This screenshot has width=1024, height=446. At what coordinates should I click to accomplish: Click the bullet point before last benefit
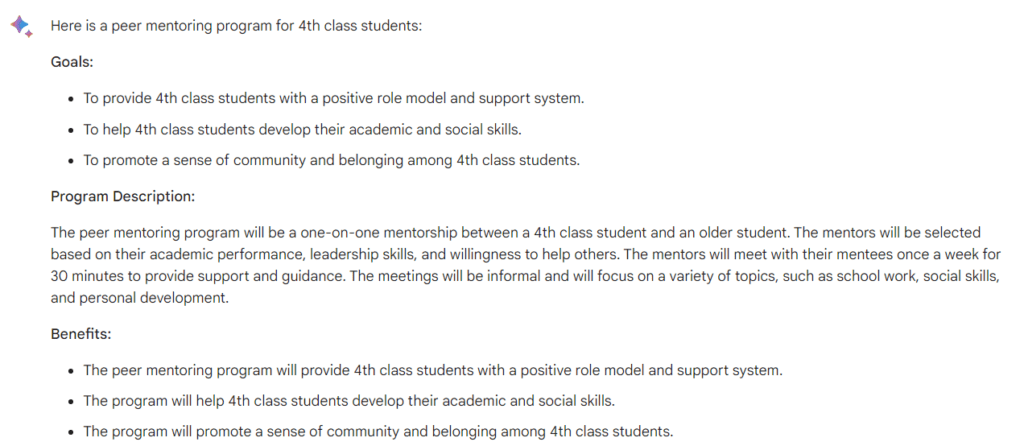tap(70, 433)
